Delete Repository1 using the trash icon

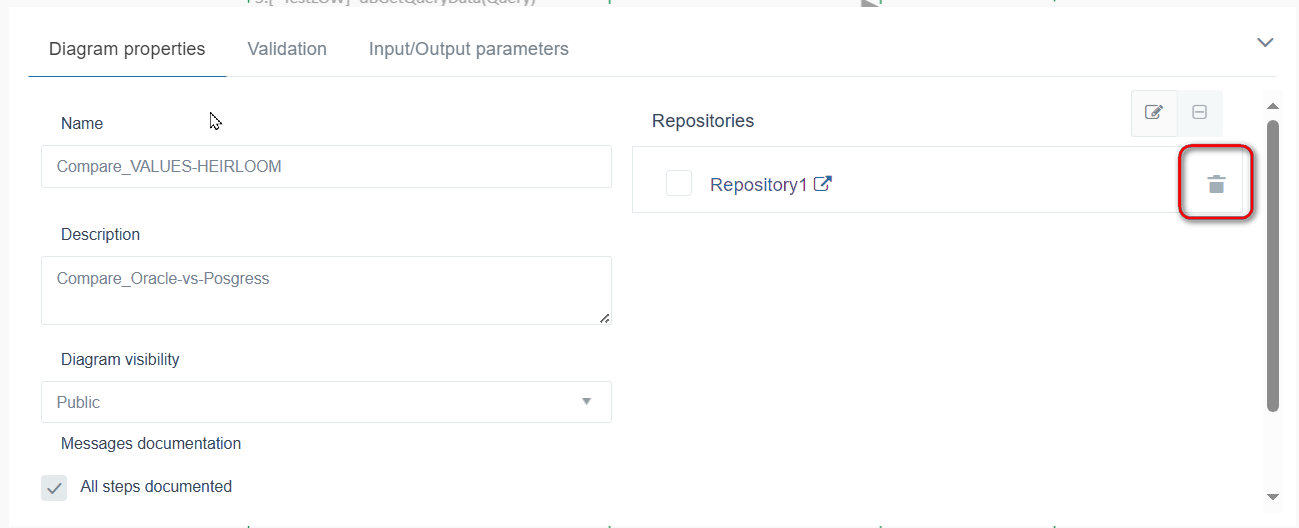1216,184
